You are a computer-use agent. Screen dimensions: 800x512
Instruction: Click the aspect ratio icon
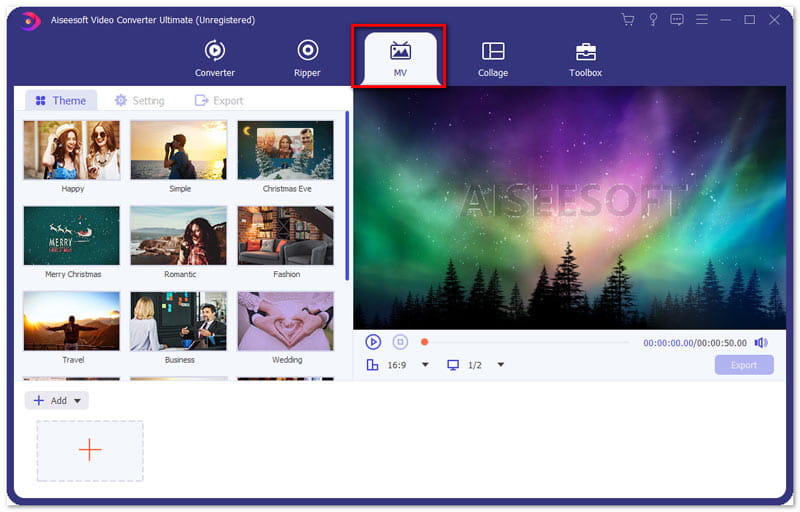pos(372,365)
